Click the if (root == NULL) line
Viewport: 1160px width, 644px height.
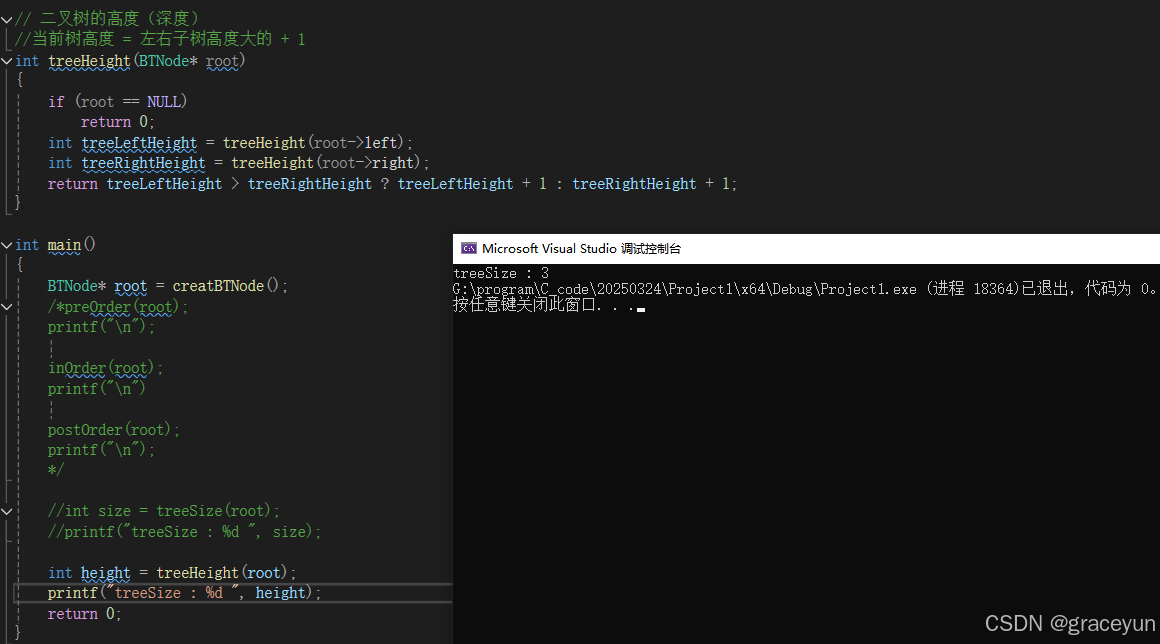pyautogui.click(x=118, y=101)
